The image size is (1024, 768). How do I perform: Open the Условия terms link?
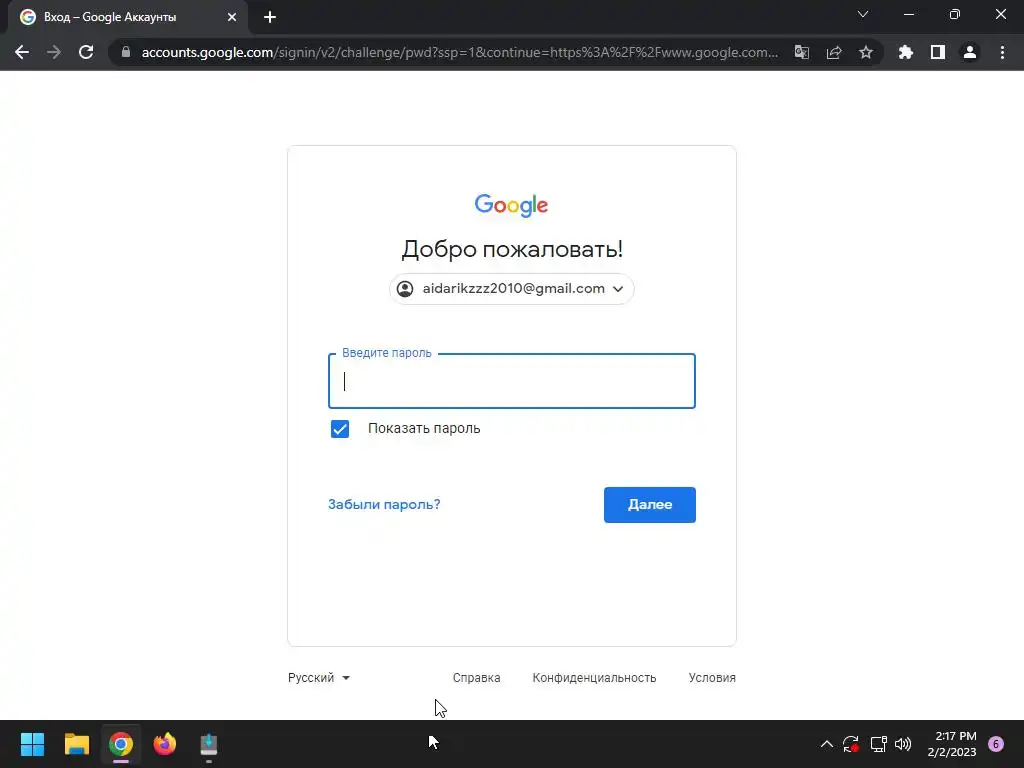(x=712, y=678)
